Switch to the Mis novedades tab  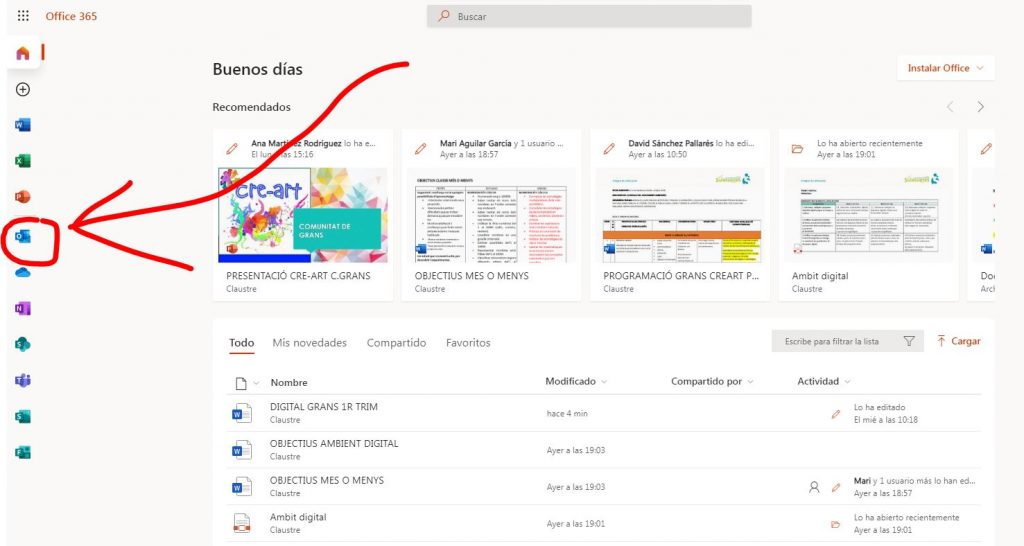point(309,343)
